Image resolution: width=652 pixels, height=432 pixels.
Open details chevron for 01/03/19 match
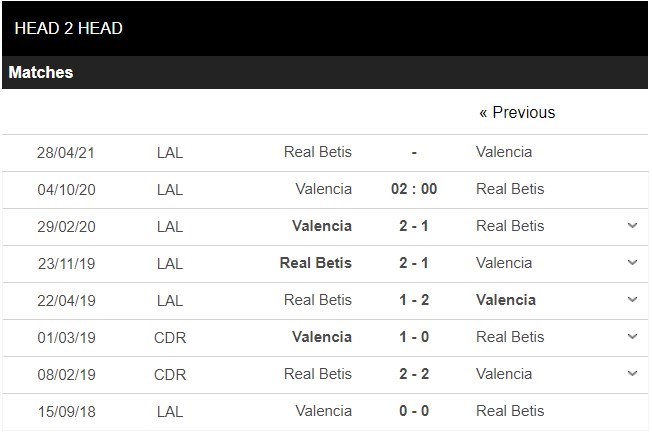(x=632, y=337)
